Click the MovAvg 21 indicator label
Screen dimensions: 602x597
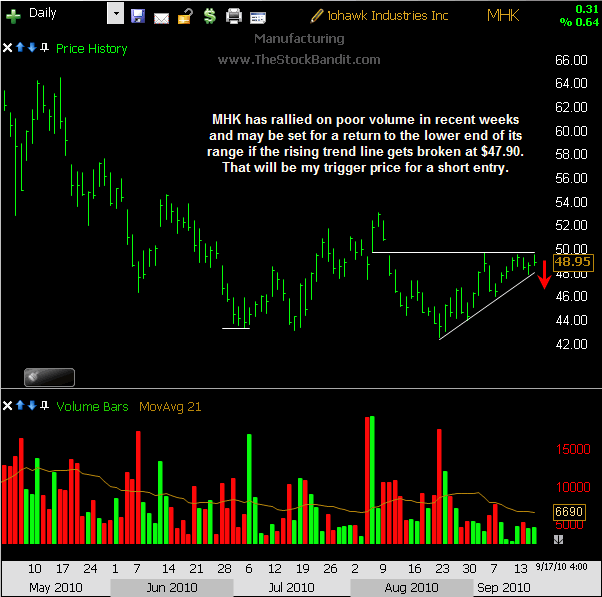point(171,407)
